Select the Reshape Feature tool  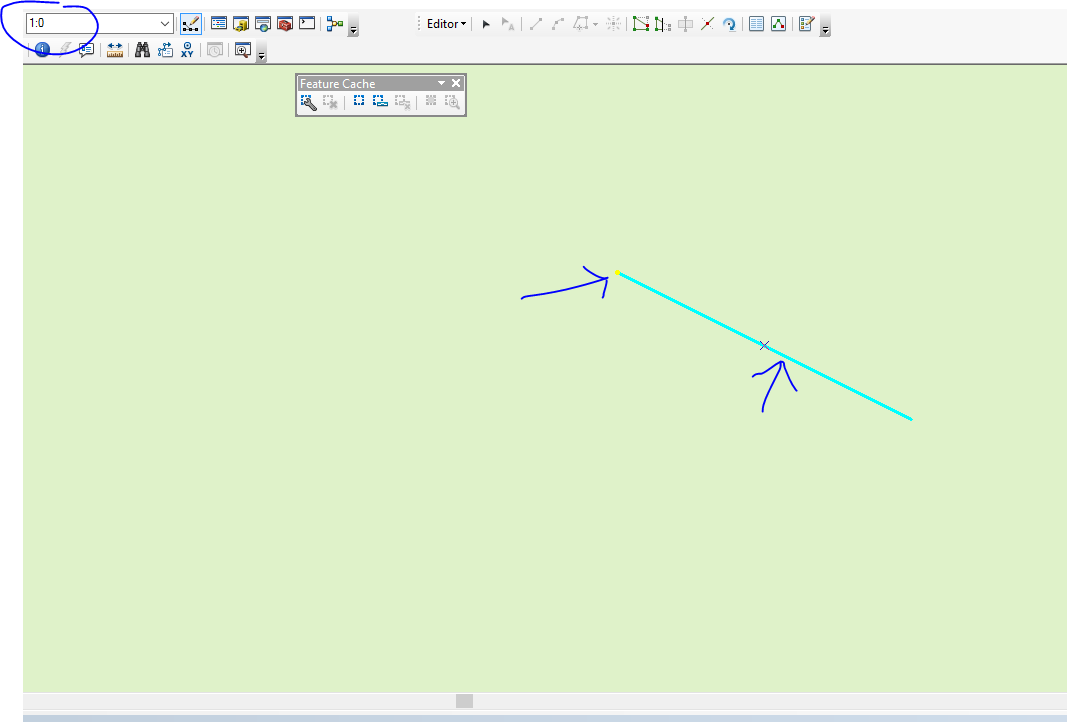pyautogui.click(x=663, y=24)
